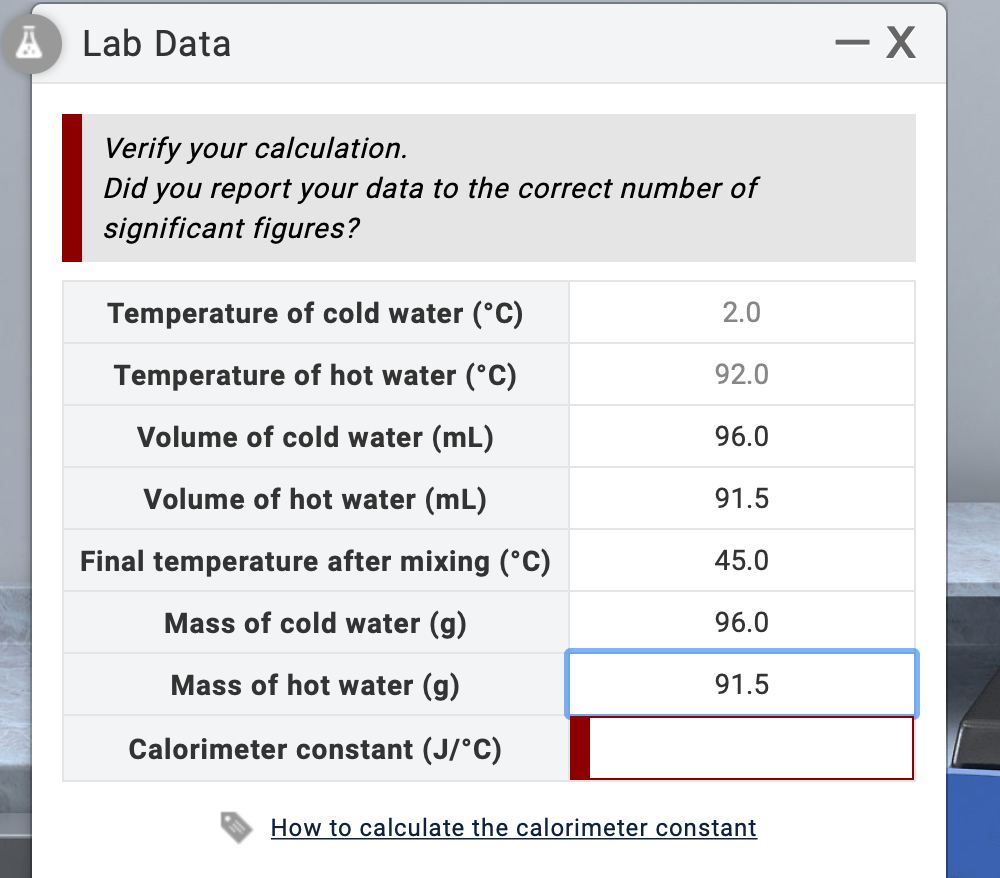1000x878 pixels.
Task: Open the How to calculate the calorimeter constant link
Action: point(513,828)
